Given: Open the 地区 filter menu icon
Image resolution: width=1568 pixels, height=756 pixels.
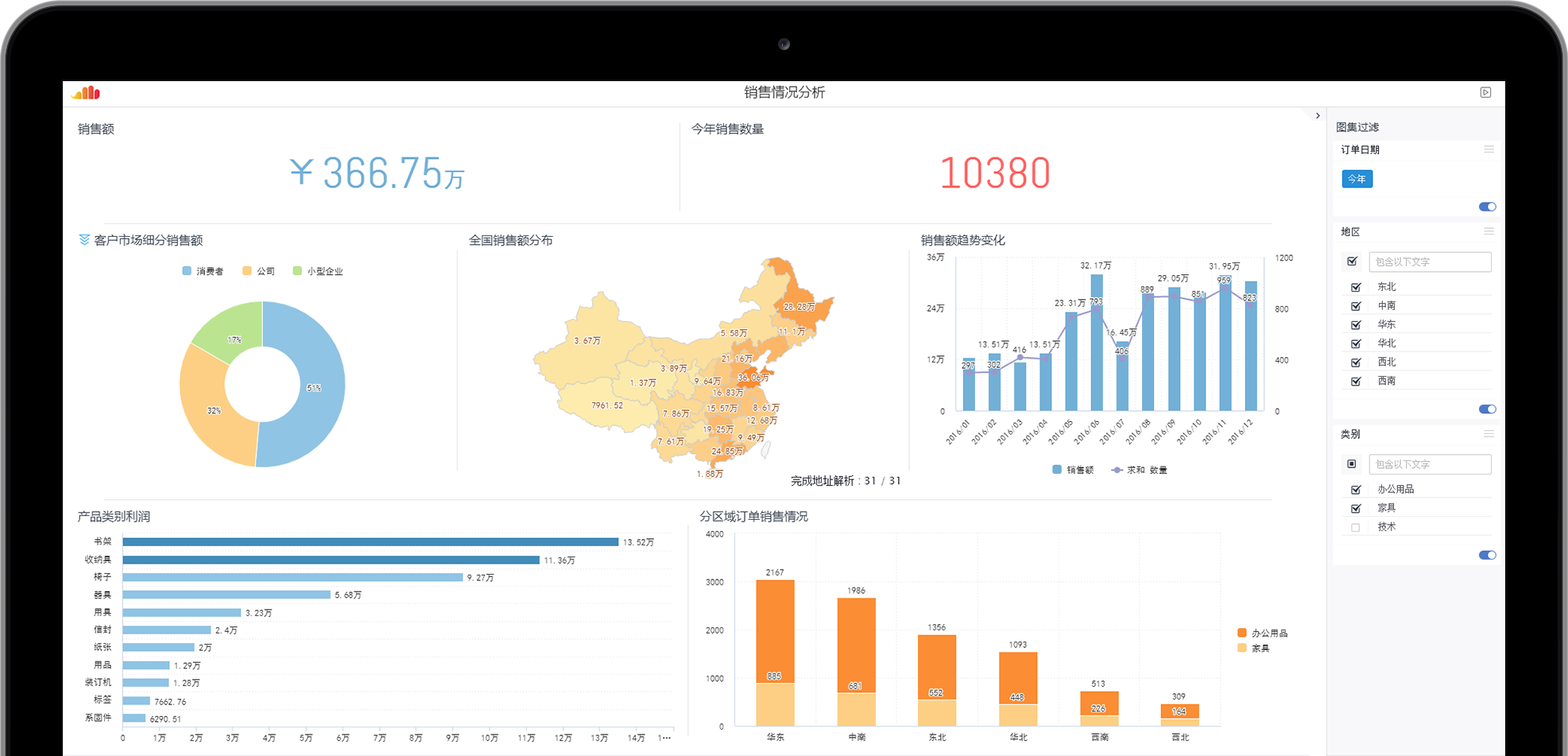Looking at the screenshot, I should pos(1489,231).
